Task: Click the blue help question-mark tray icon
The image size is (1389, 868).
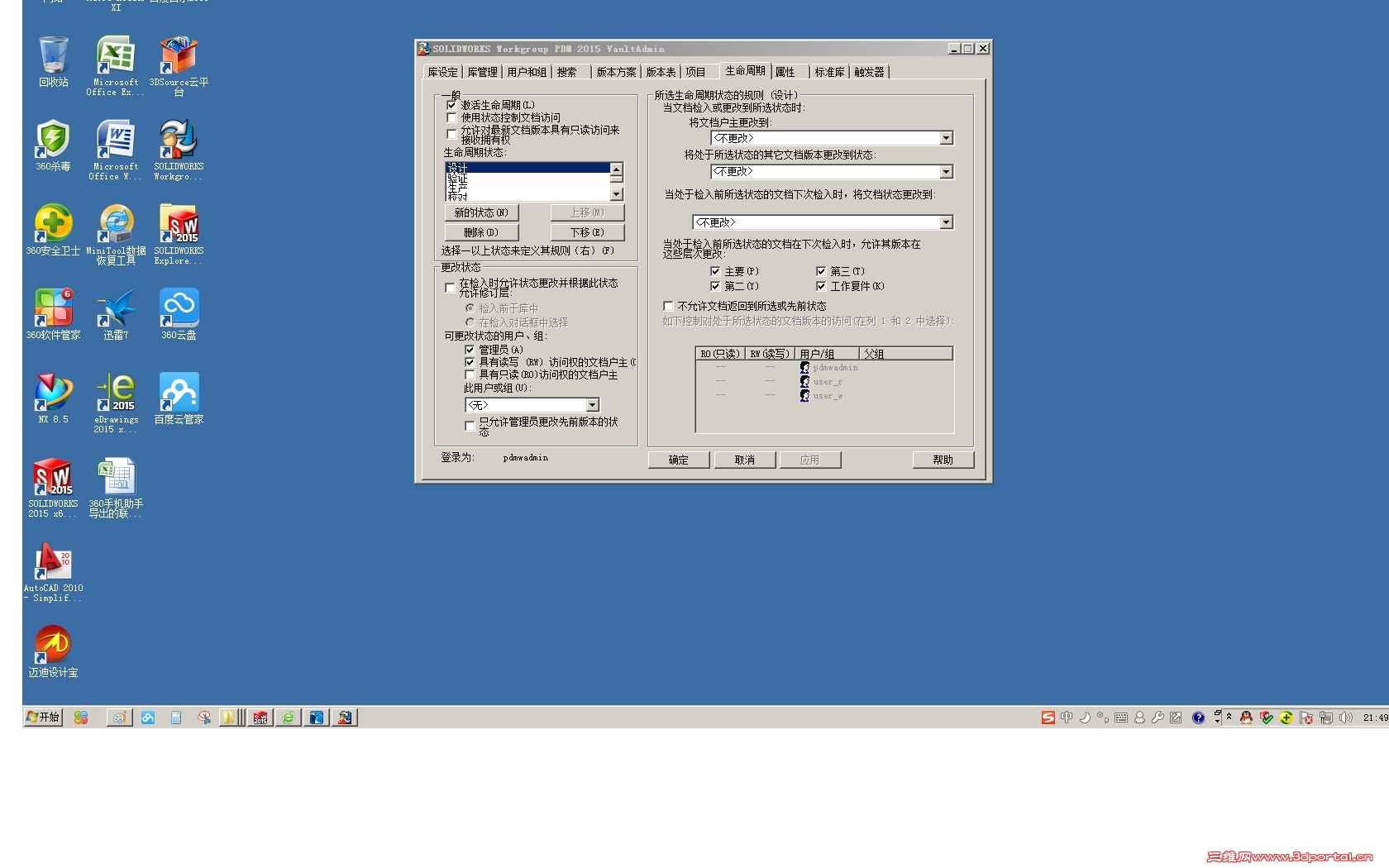Action: (1198, 718)
